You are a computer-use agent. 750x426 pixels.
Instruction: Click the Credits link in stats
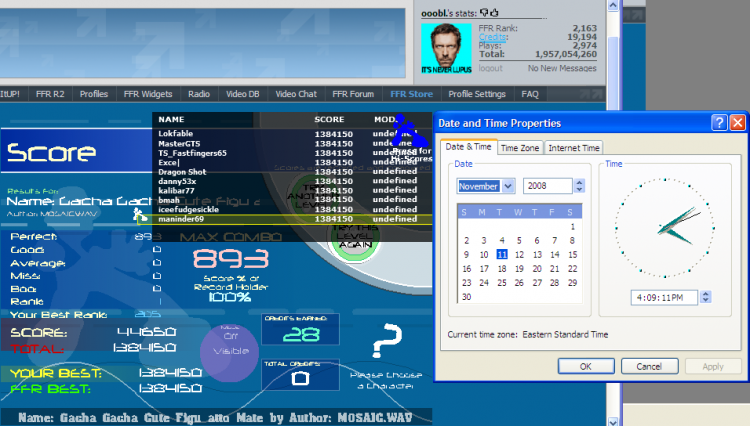(492, 37)
